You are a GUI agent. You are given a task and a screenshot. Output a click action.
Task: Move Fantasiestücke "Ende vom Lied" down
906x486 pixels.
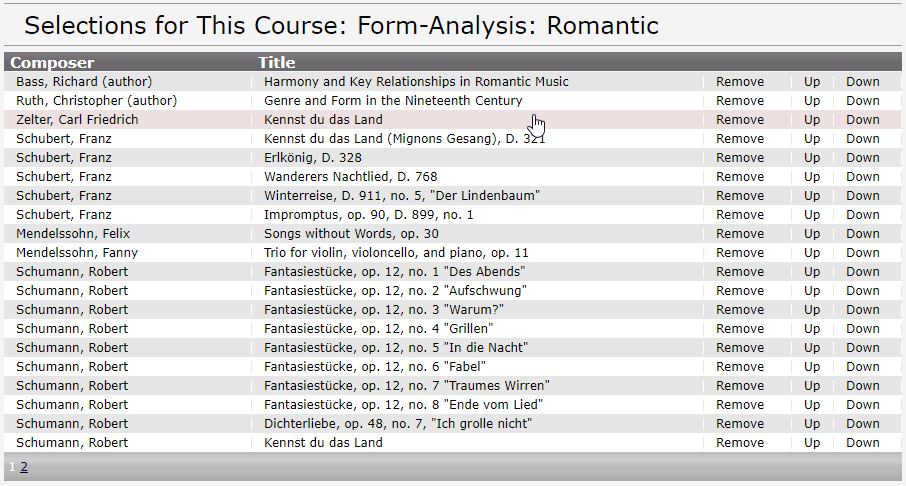863,405
